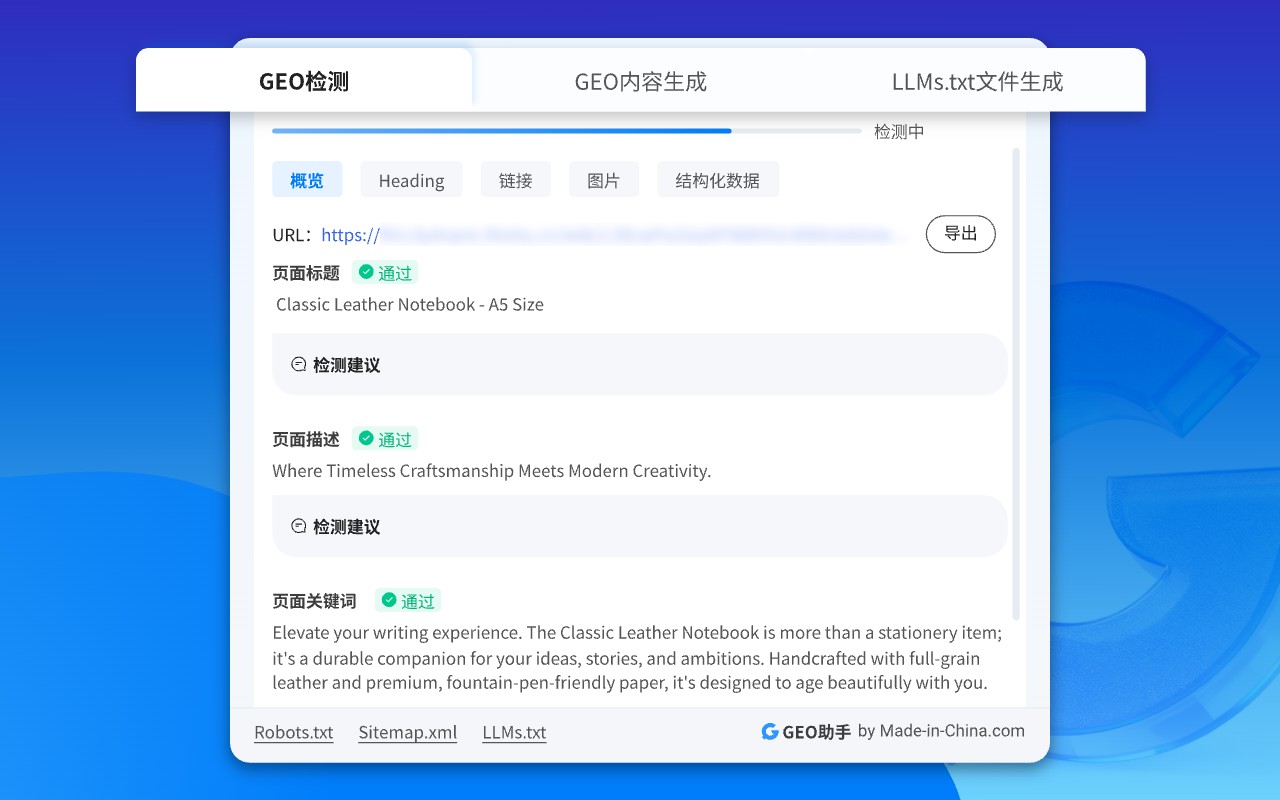
Task: Switch to the GEO内容生成 tab
Action: [x=640, y=80]
